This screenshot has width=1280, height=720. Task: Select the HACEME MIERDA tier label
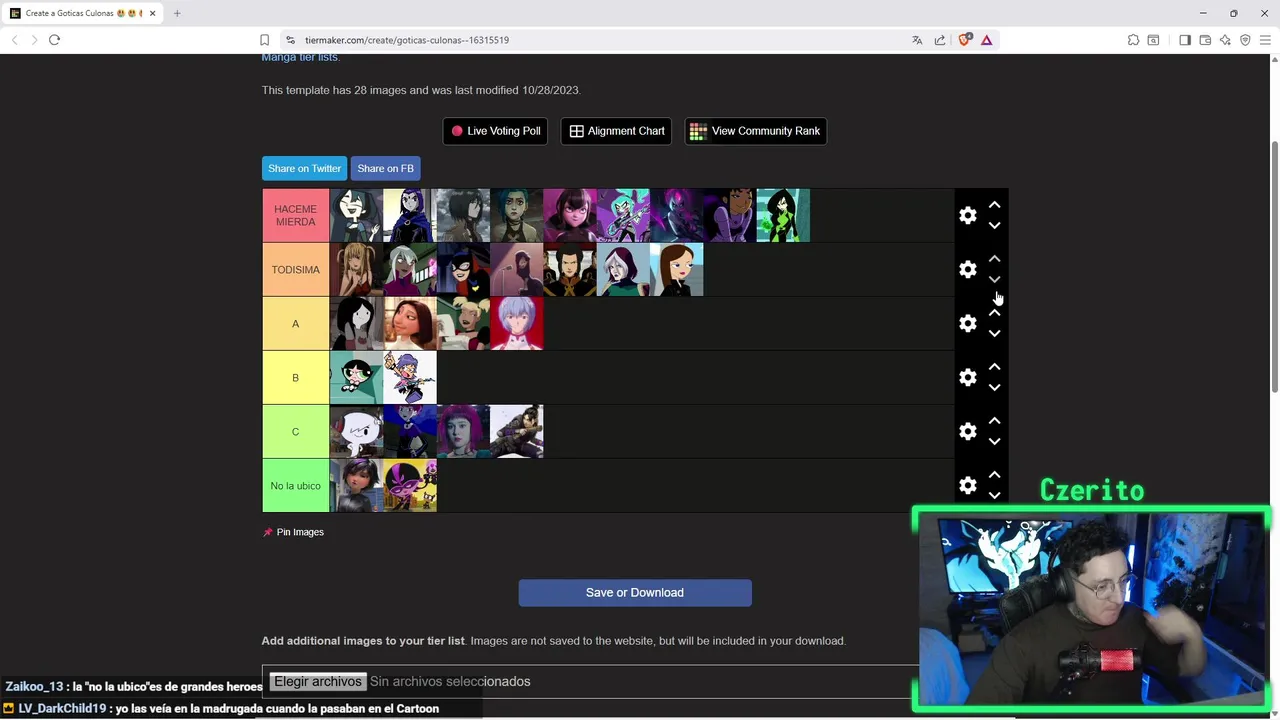[x=295, y=215]
